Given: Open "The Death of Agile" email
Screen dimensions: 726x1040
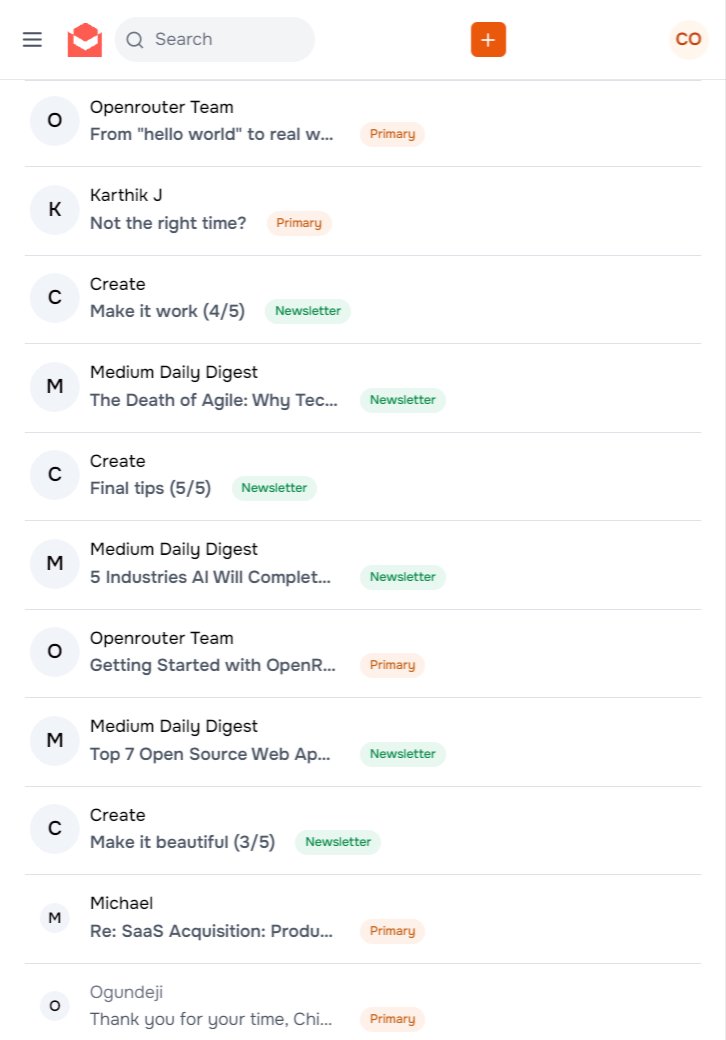Looking at the screenshot, I should tap(214, 400).
